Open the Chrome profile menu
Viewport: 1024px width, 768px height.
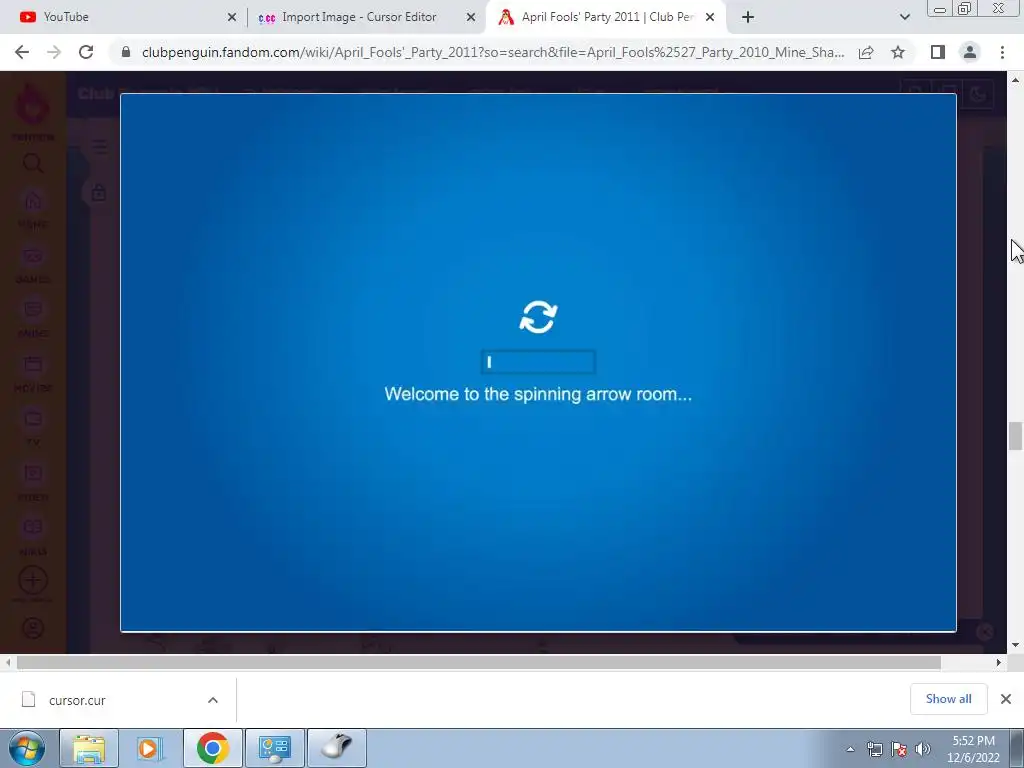pos(970,52)
